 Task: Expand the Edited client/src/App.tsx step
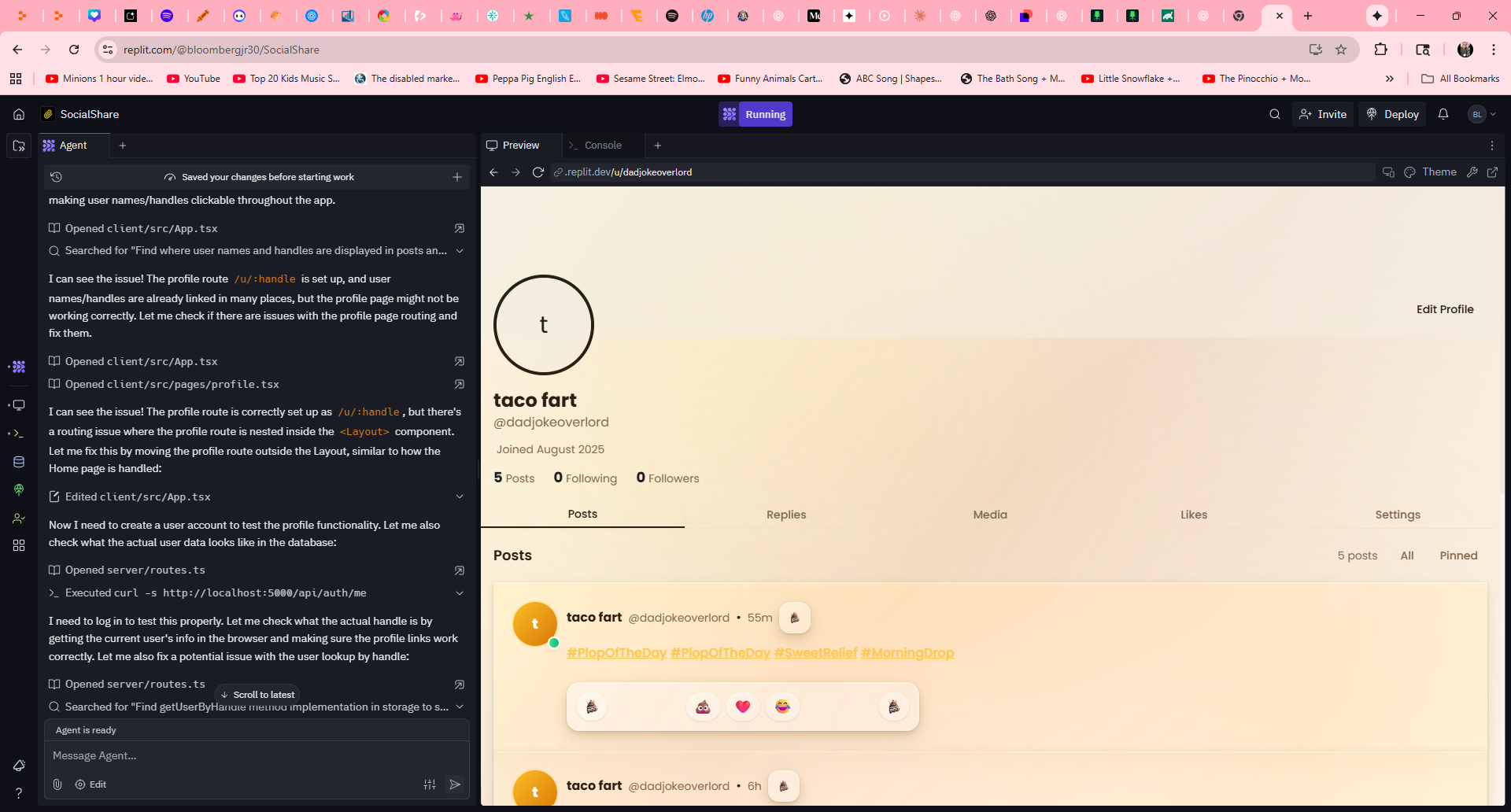460,496
